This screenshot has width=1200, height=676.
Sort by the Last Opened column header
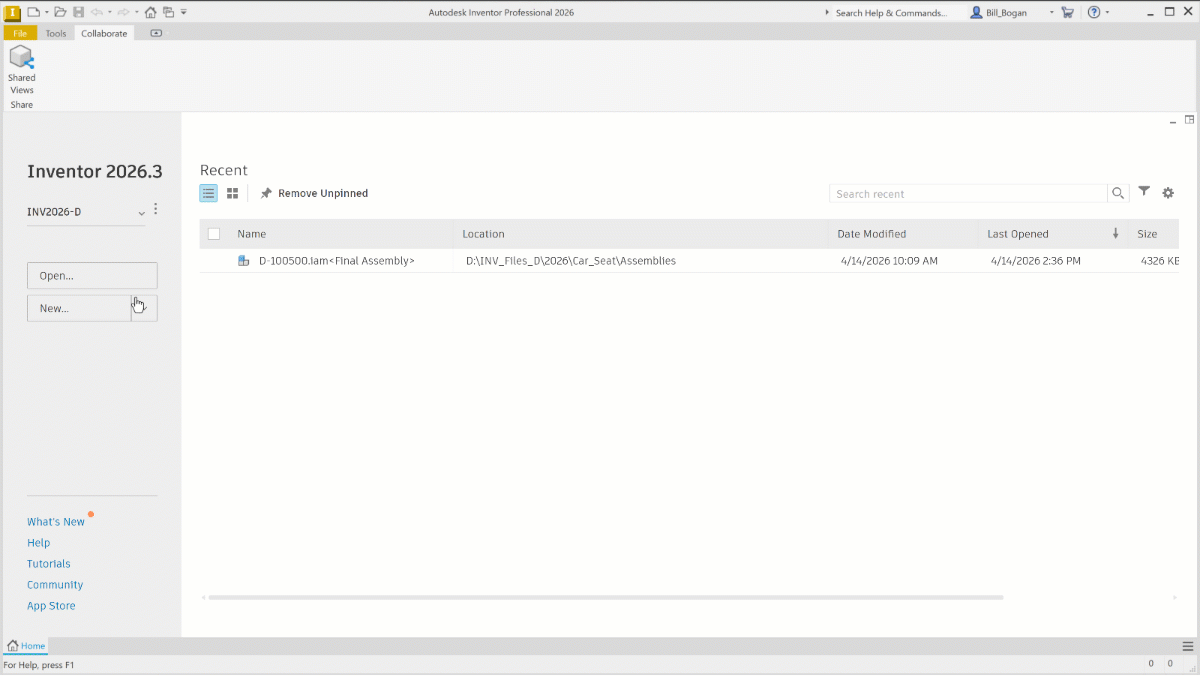1018,234
